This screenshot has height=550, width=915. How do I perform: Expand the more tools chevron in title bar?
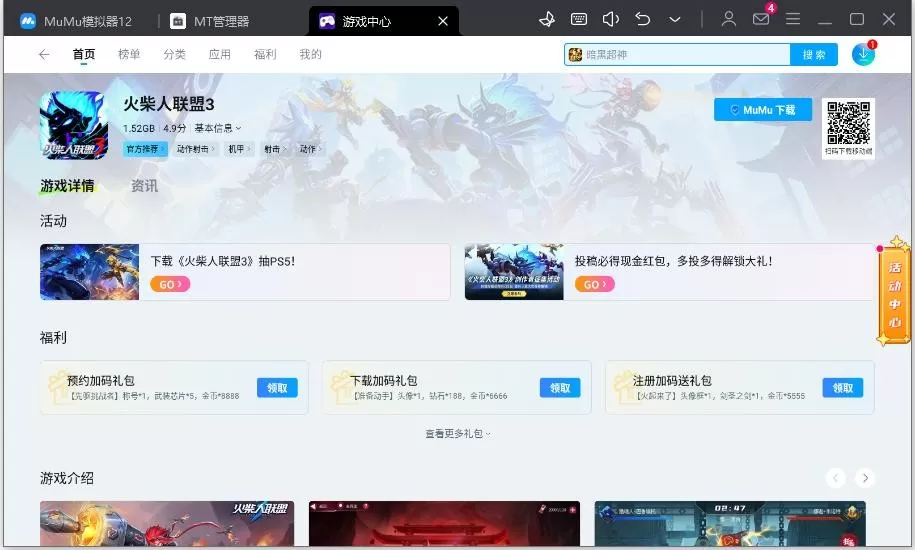[x=675, y=19]
